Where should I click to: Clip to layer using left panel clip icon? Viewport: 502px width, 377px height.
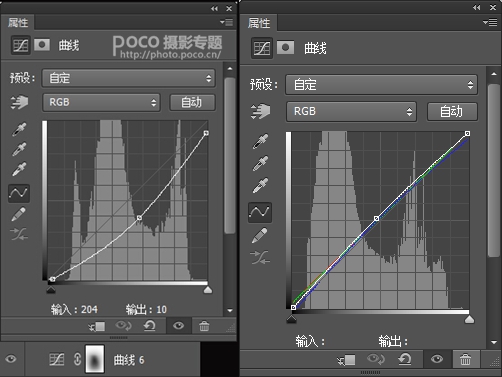pos(97,326)
